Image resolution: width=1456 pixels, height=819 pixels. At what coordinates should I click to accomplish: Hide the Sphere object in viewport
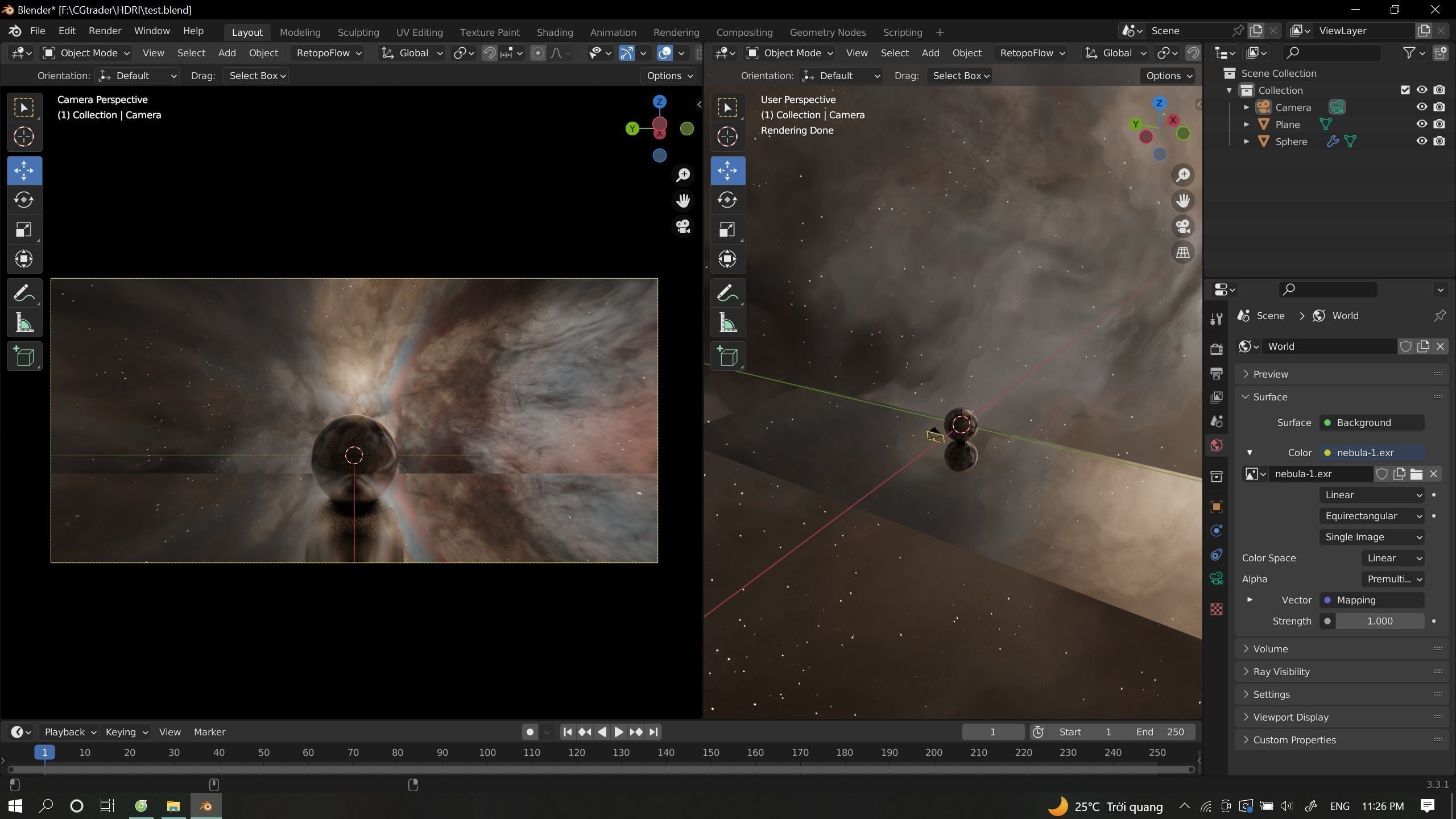point(1421,141)
